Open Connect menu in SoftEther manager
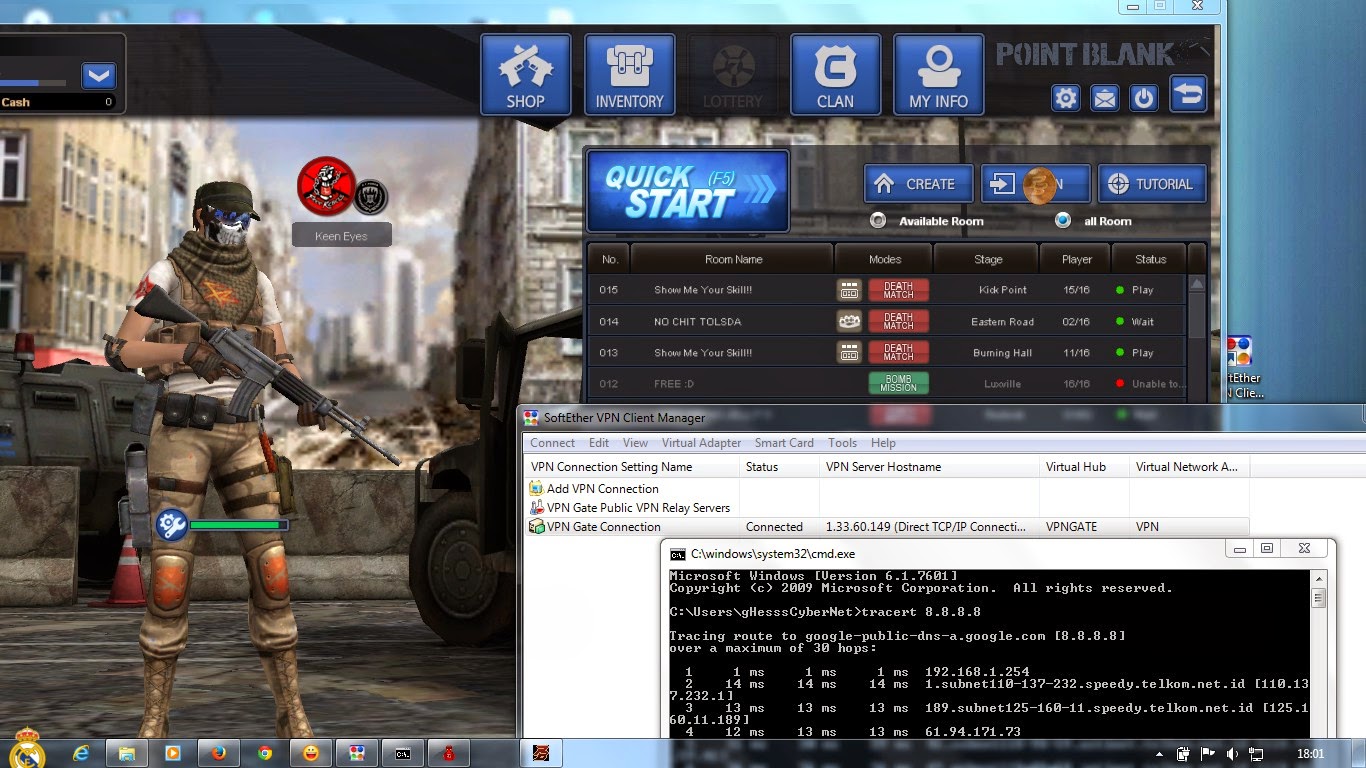The width and height of the screenshot is (1366, 768). tap(552, 443)
